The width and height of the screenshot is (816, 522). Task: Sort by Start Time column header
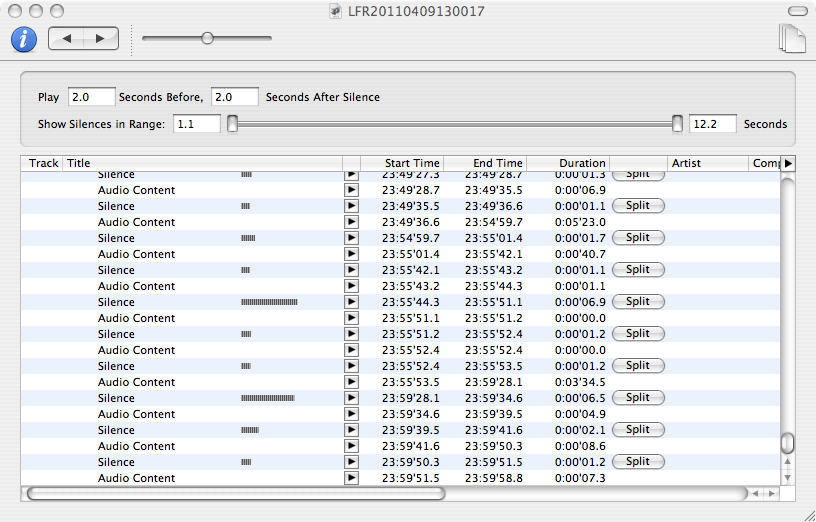click(402, 163)
